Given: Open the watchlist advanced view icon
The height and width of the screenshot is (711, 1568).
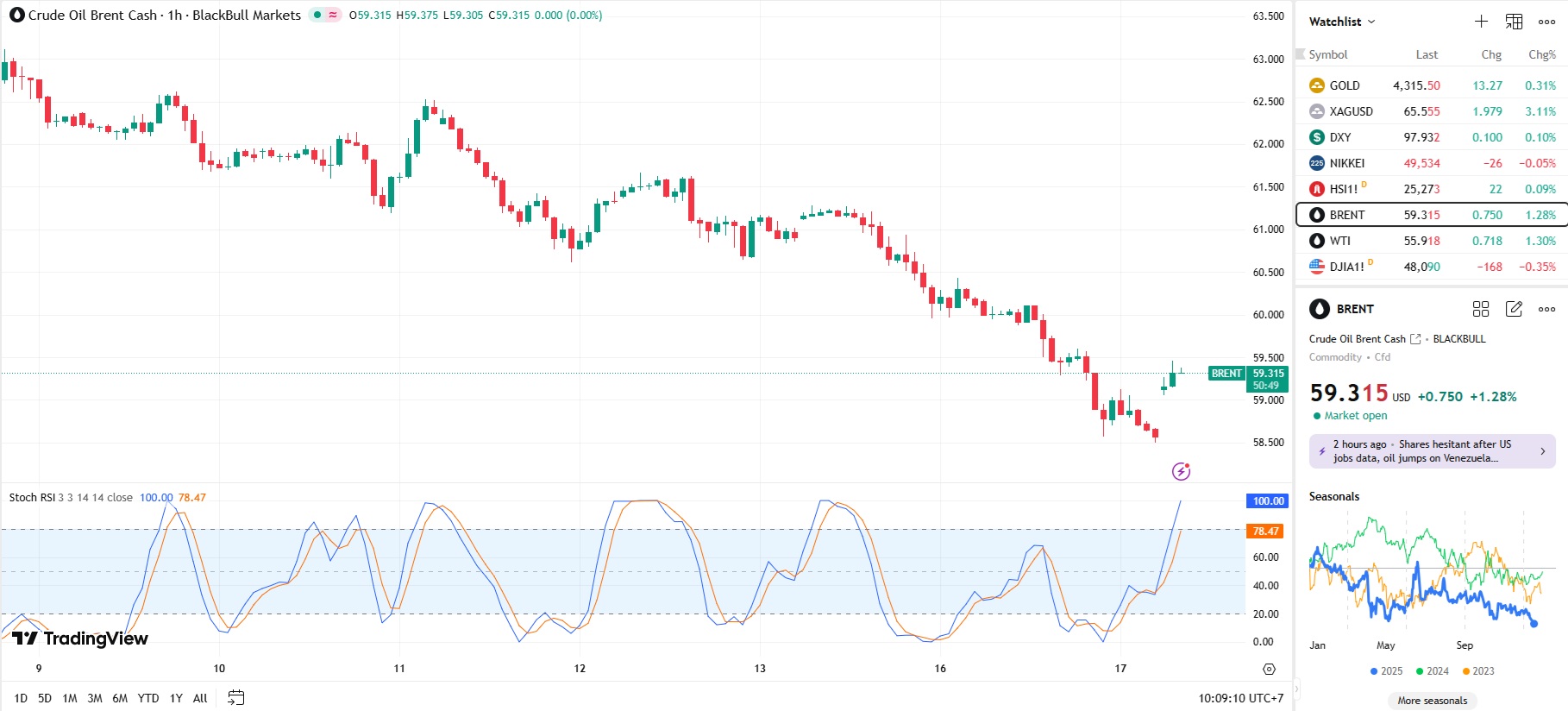Looking at the screenshot, I should (1514, 22).
